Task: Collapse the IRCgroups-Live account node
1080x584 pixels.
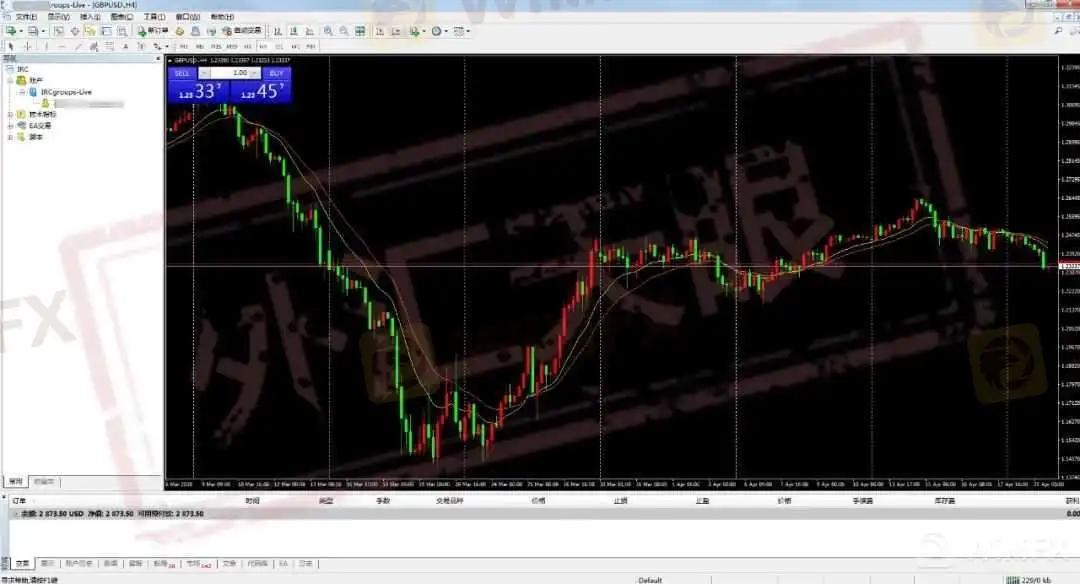Action: 21,91
